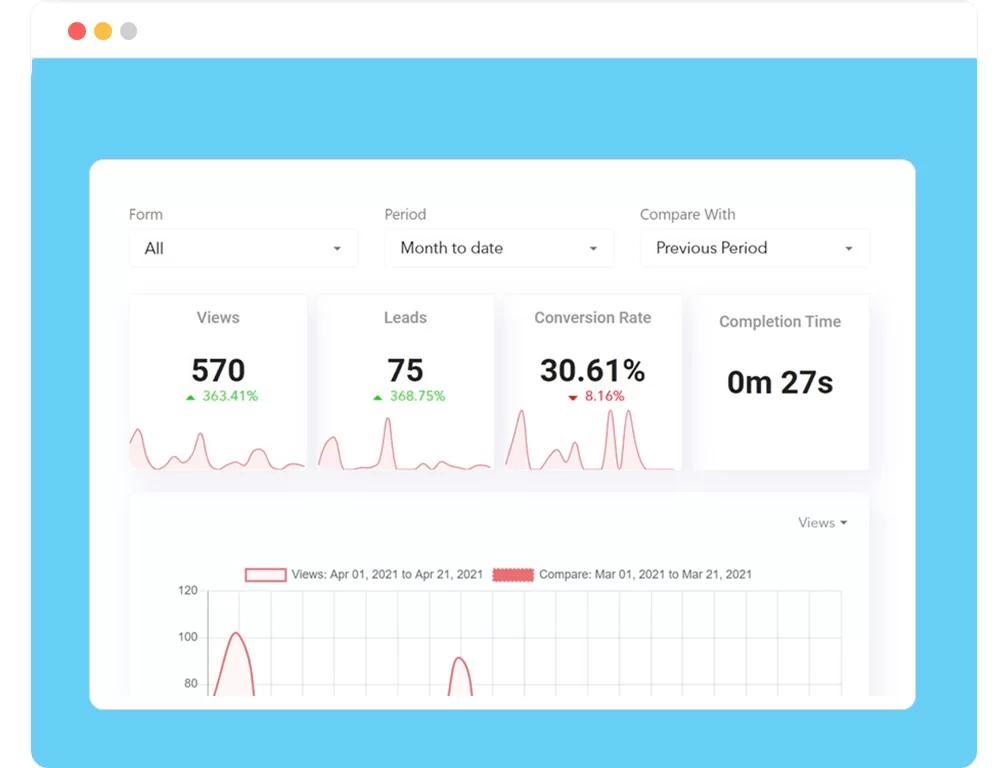Click the Views sparkline mini chart
This screenshot has width=1008, height=768.
[x=218, y=452]
